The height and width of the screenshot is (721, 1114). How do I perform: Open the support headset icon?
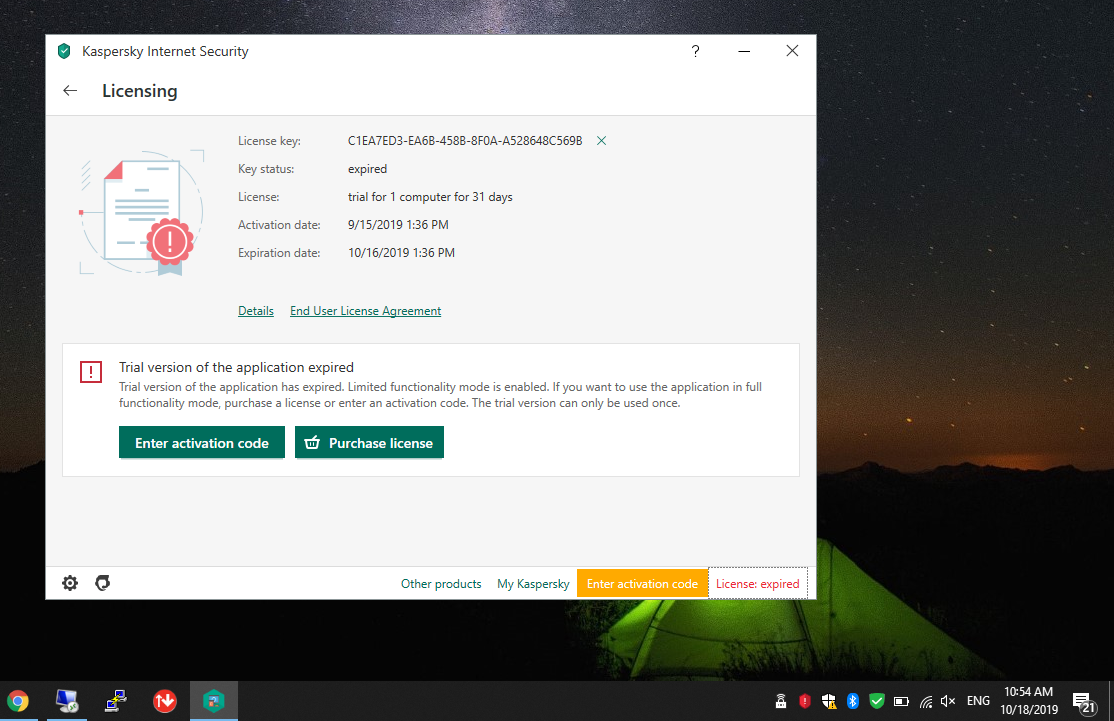coord(103,583)
